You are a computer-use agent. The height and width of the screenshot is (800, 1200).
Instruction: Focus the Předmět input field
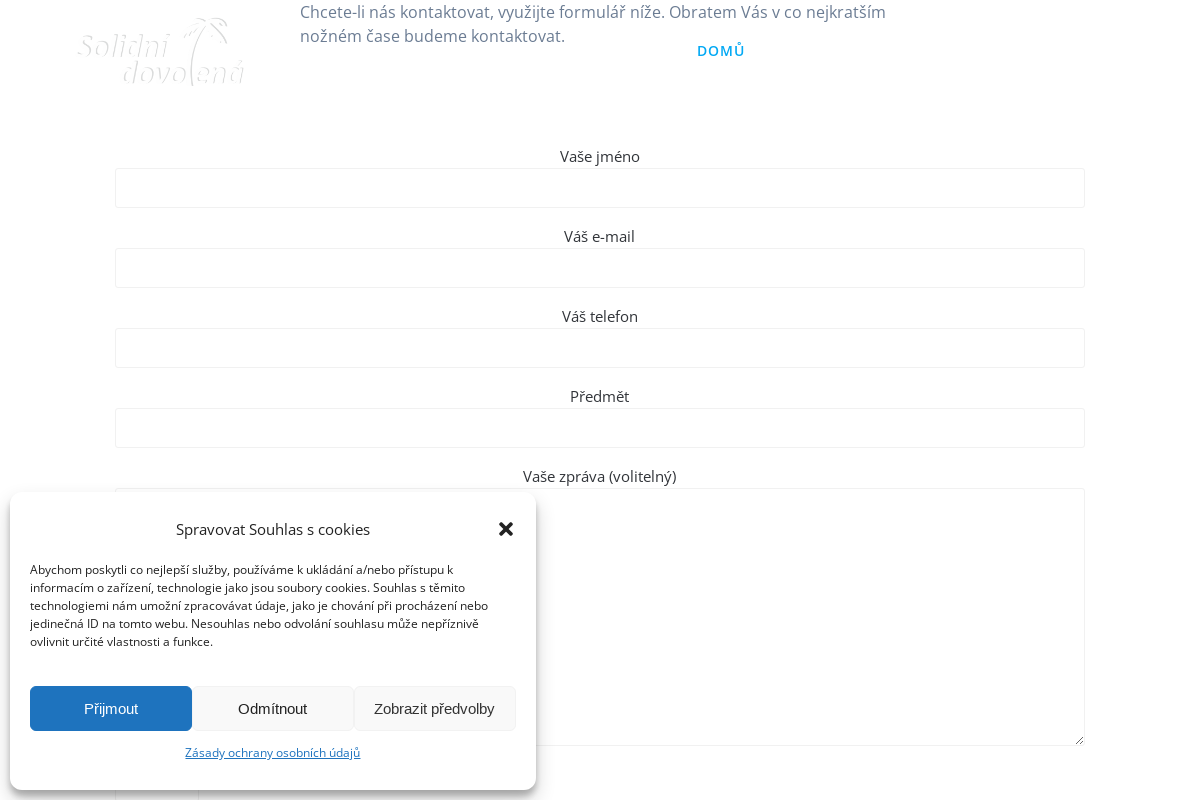[x=600, y=428]
